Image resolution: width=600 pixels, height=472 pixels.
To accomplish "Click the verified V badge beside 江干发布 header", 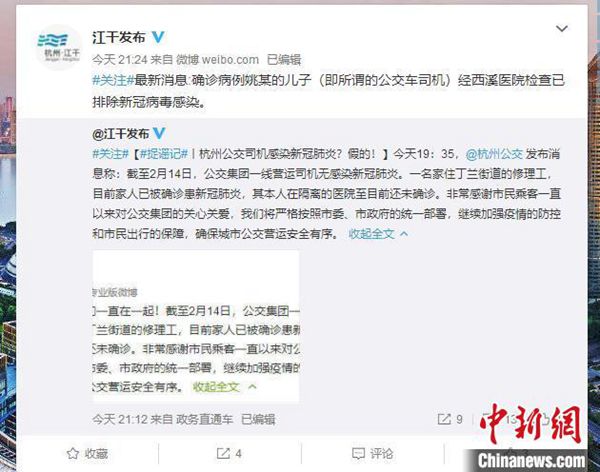I will pos(158,37).
